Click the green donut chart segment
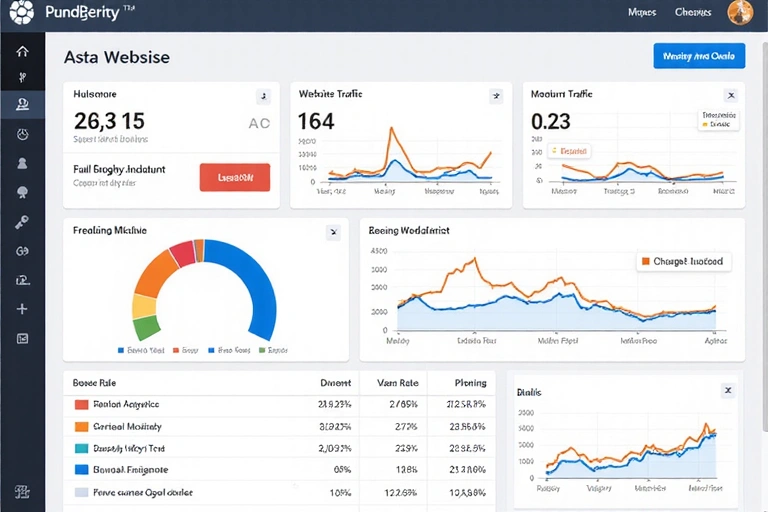This screenshot has height=512, width=768. [147, 328]
